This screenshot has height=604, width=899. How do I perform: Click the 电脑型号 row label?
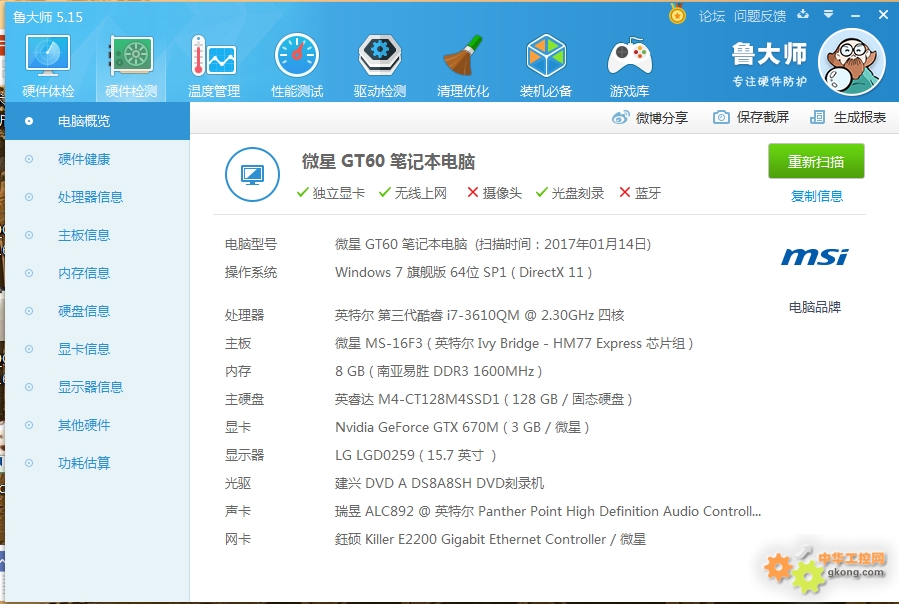click(x=251, y=244)
